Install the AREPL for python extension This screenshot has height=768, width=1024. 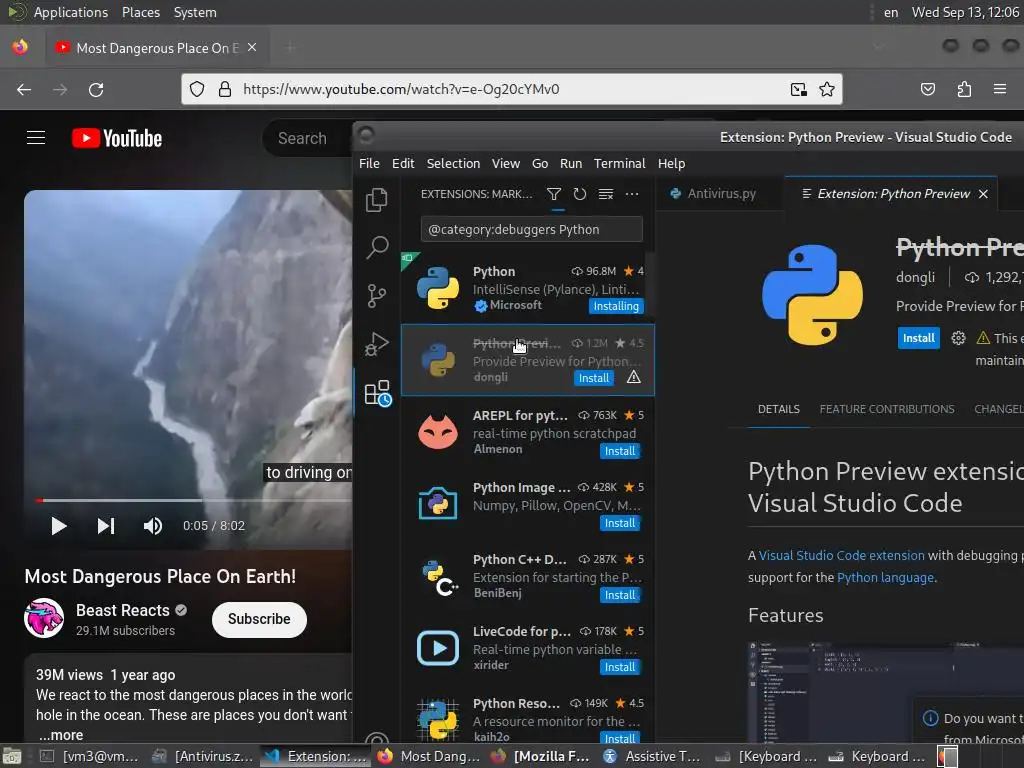620,451
